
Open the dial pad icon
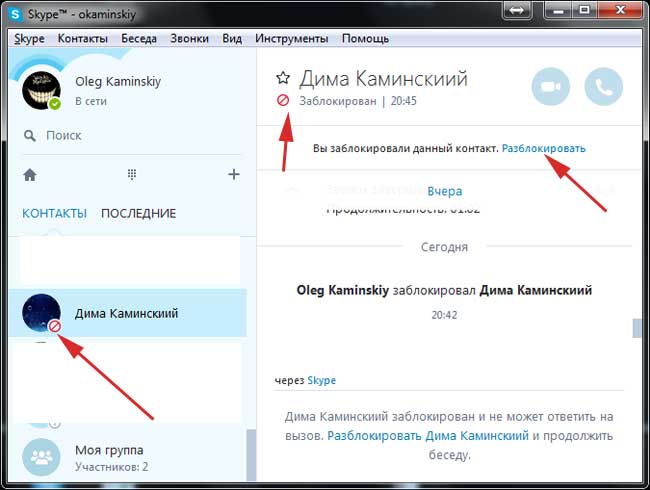(131, 175)
